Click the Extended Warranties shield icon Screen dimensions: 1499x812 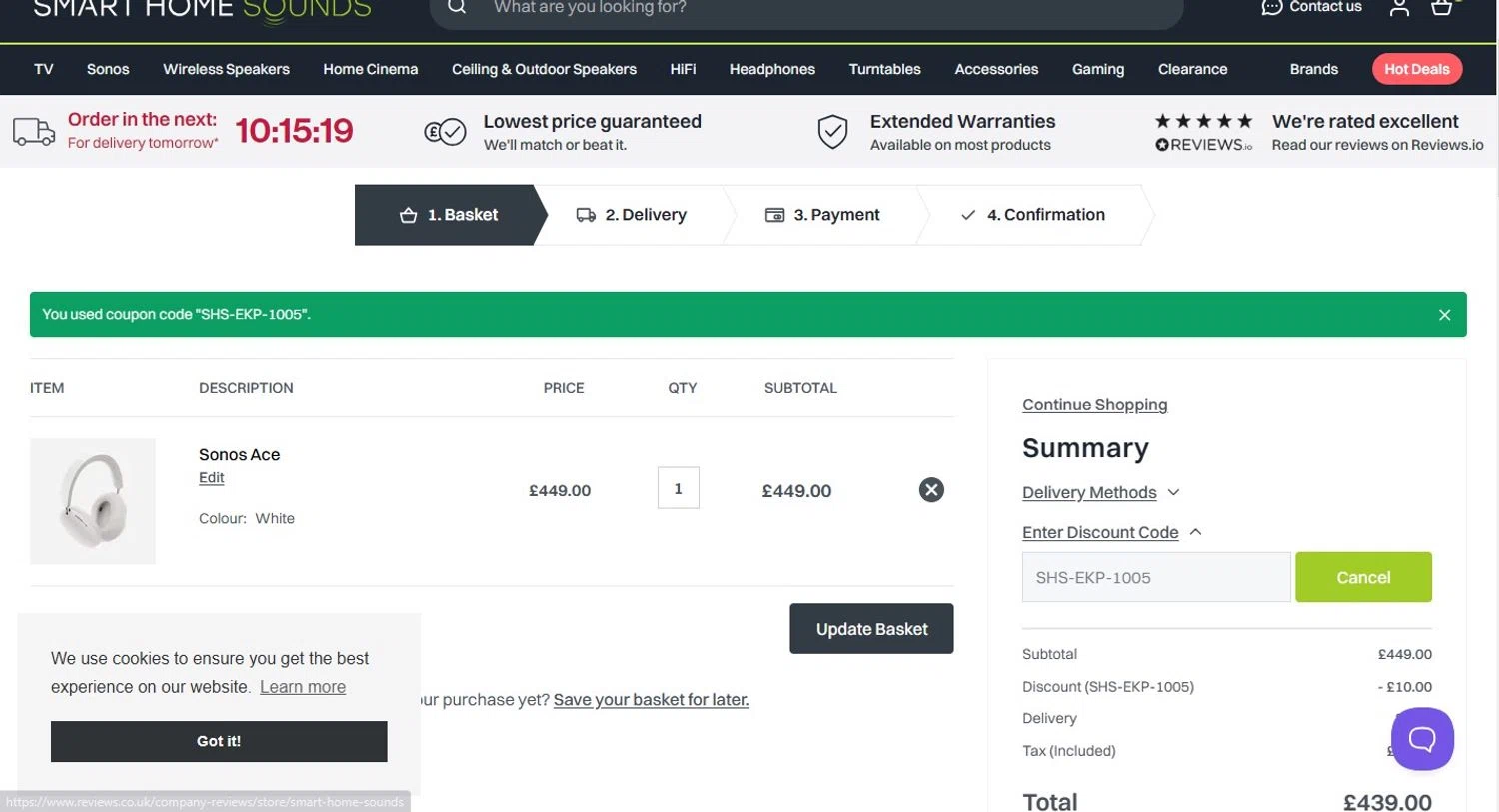pyautogui.click(x=832, y=131)
